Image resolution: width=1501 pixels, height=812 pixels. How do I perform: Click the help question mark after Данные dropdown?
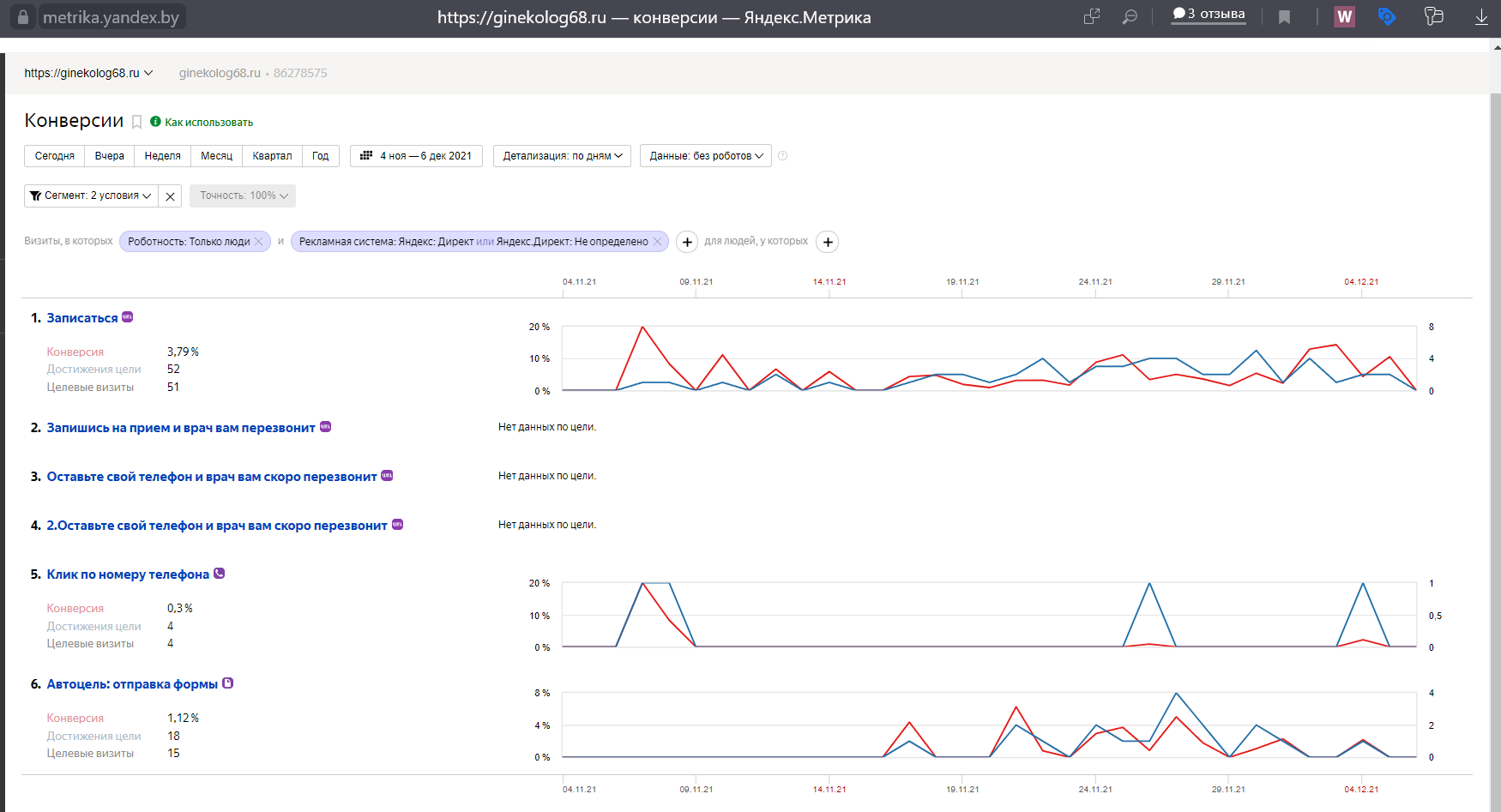click(782, 156)
